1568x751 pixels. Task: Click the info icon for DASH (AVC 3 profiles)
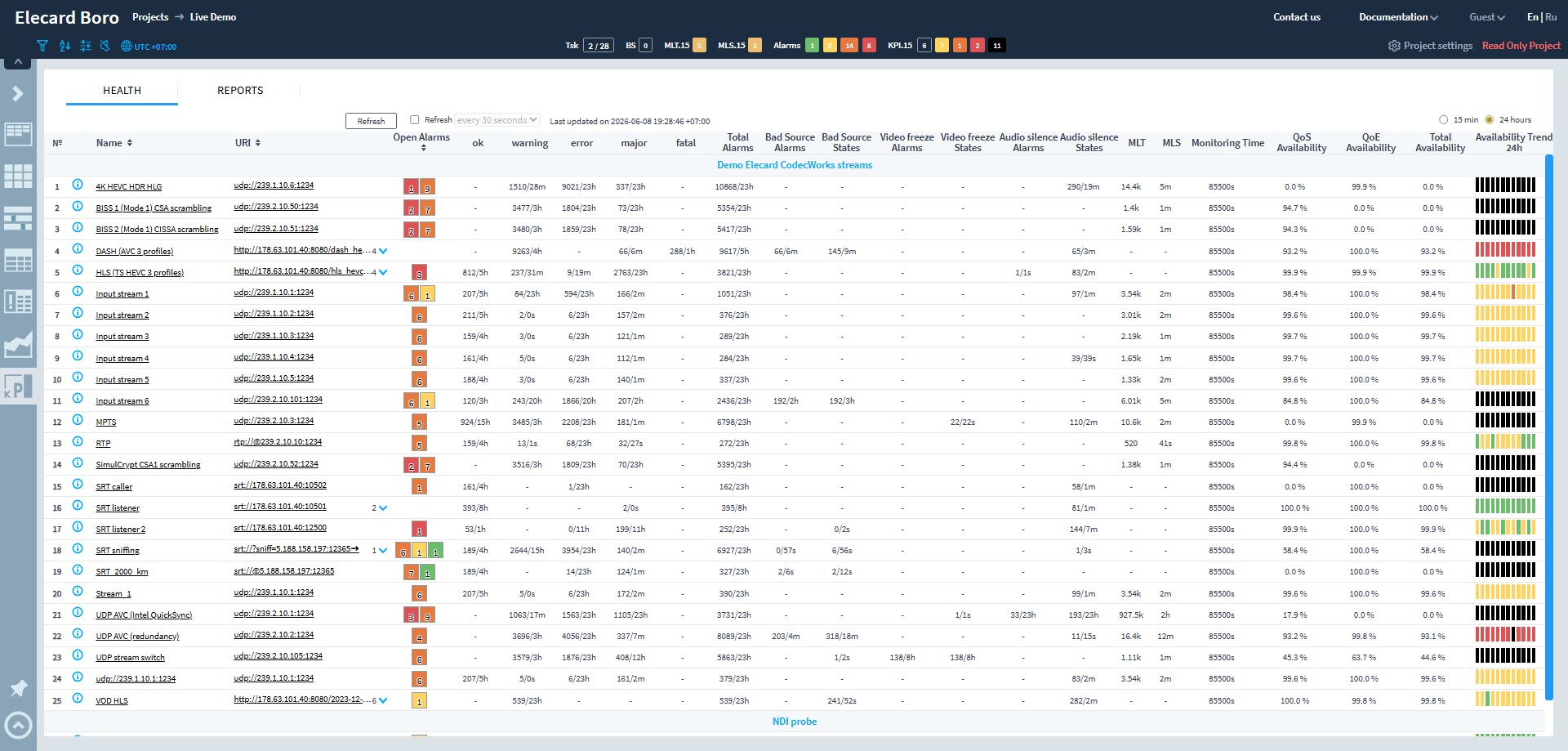point(78,249)
